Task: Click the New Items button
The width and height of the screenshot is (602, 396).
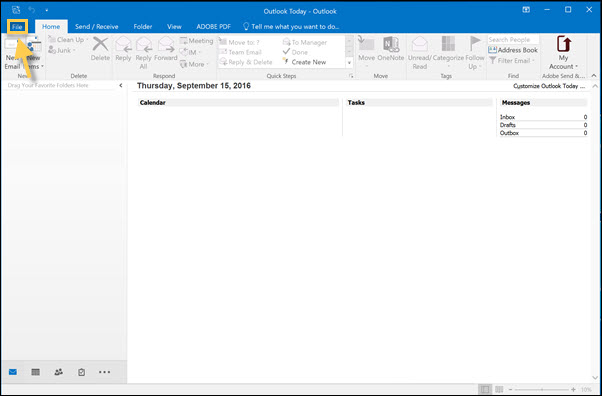Action: pyautogui.click(x=35, y=53)
